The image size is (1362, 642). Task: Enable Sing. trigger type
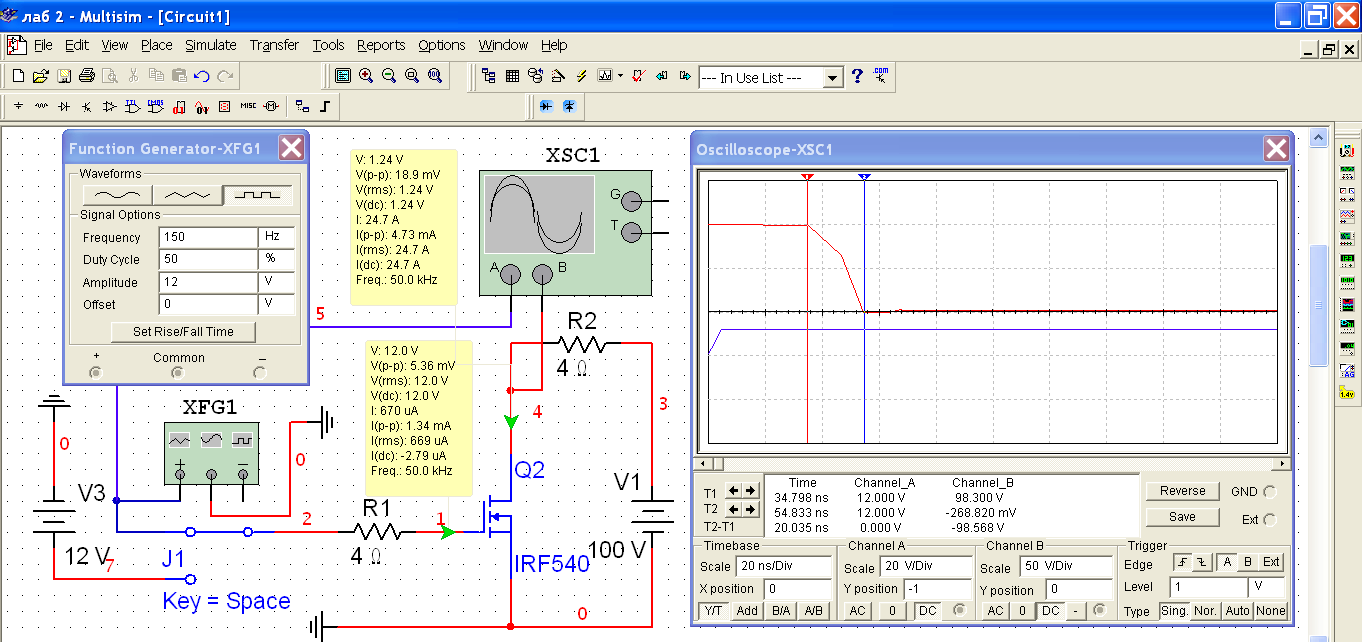pyautogui.click(x=1175, y=611)
